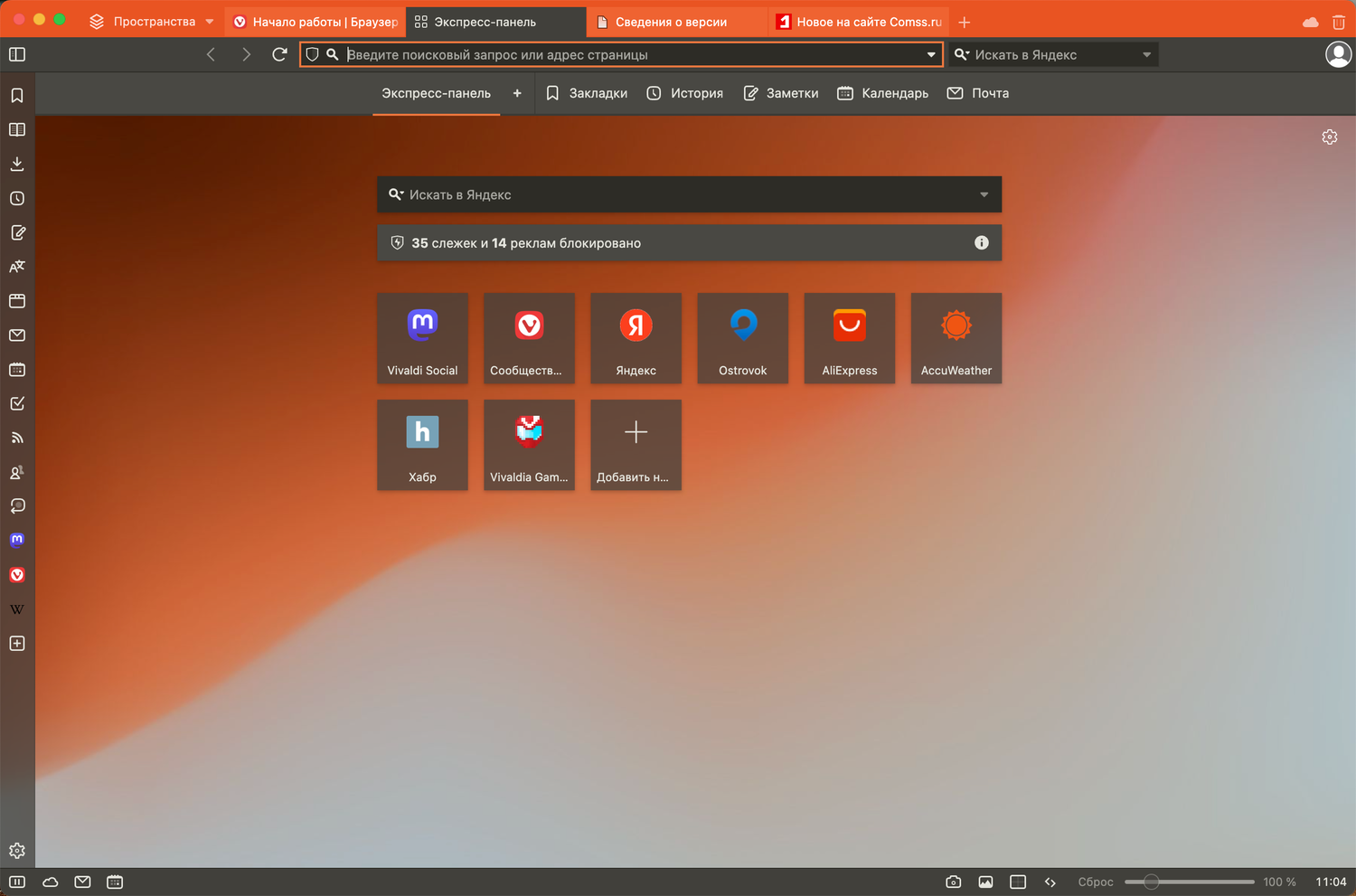Open the Wikipedia web panel

[17, 609]
